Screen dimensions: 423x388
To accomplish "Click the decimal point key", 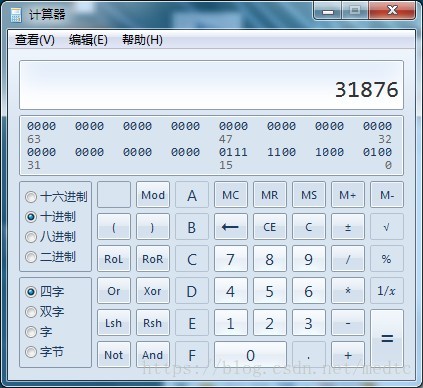I will click(x=309, y=355).
